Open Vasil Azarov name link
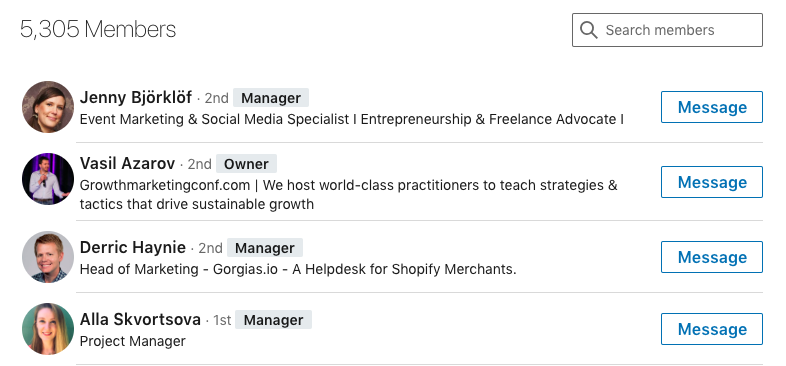The width and height of the screenshot is (786, 366). (127, 163)
